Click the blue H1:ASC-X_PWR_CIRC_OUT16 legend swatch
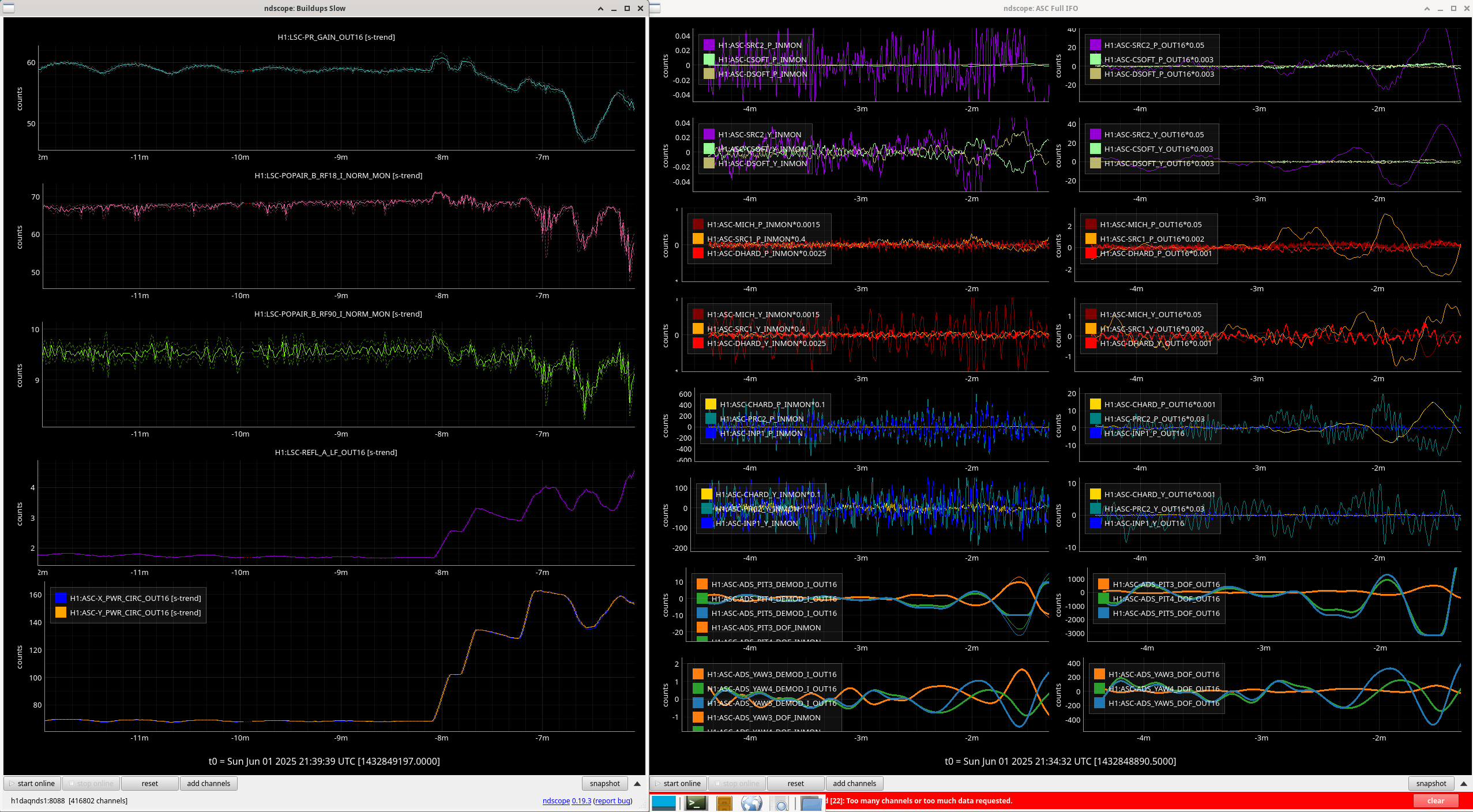The height and width of the screenshot is (812, 1473). point(61,598)
